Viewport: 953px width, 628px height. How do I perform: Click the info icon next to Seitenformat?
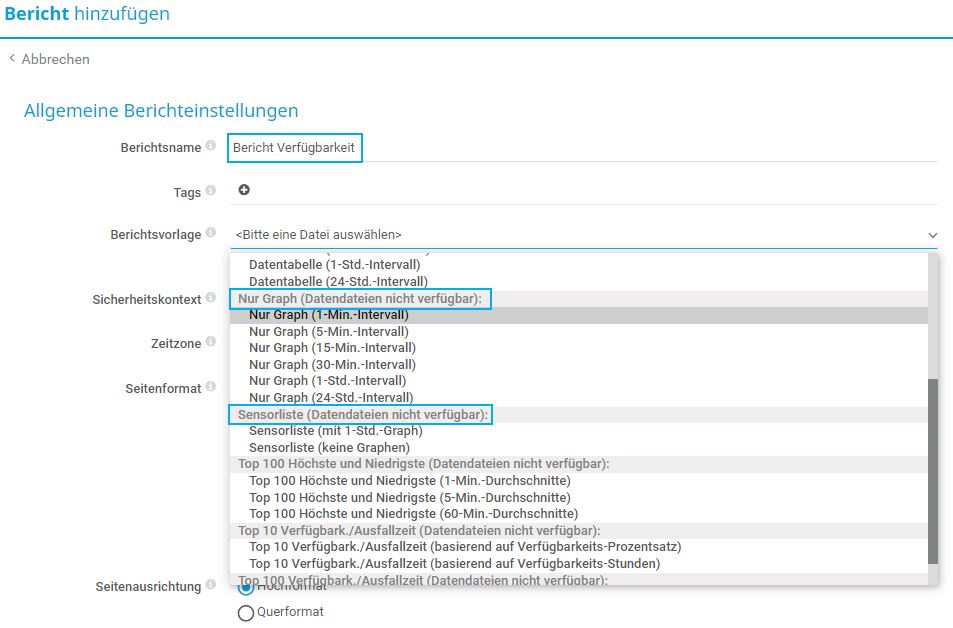point(212,384)
